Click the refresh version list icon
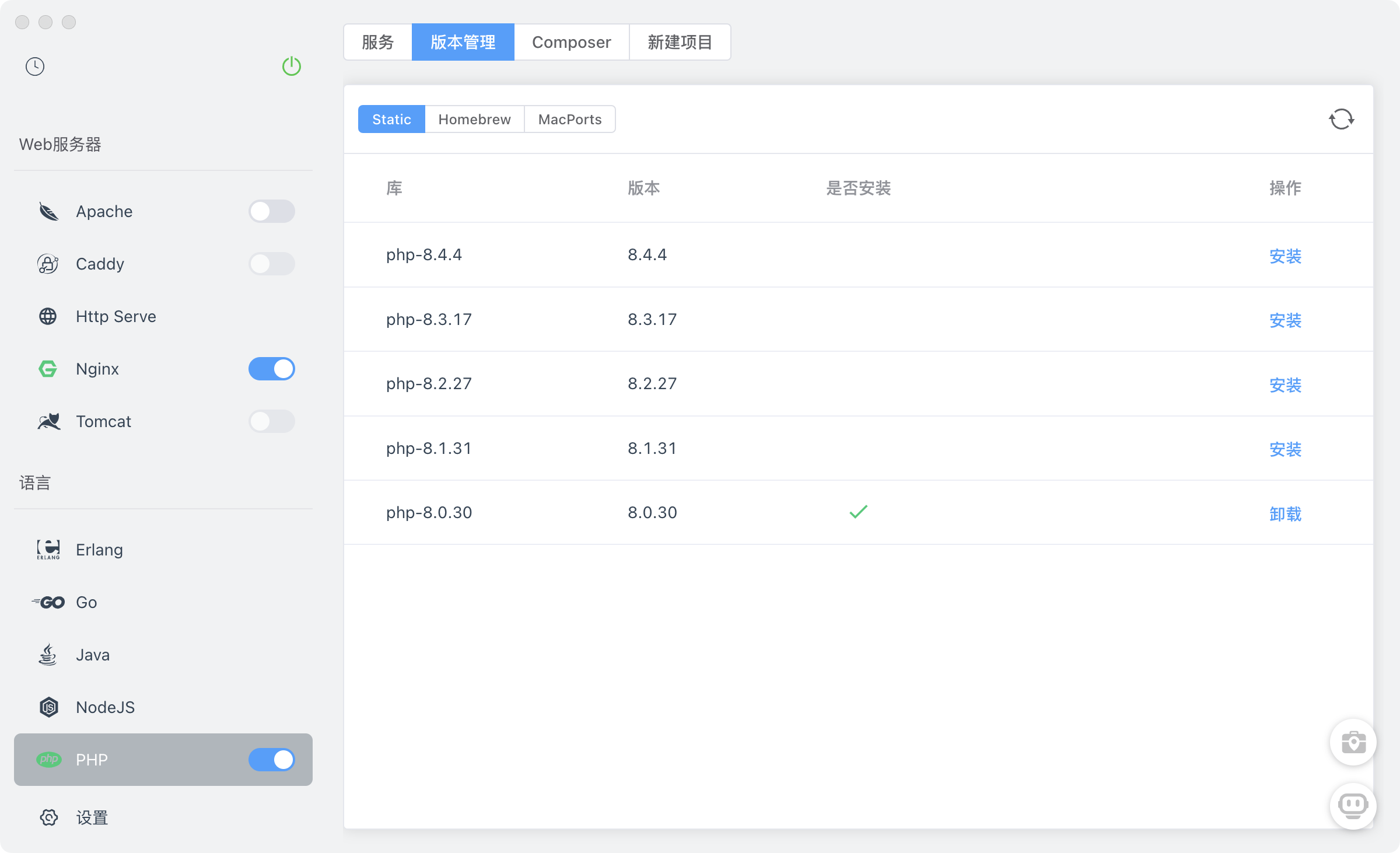The height and width of the screenshot is (853, 1400). point(1341,119)
